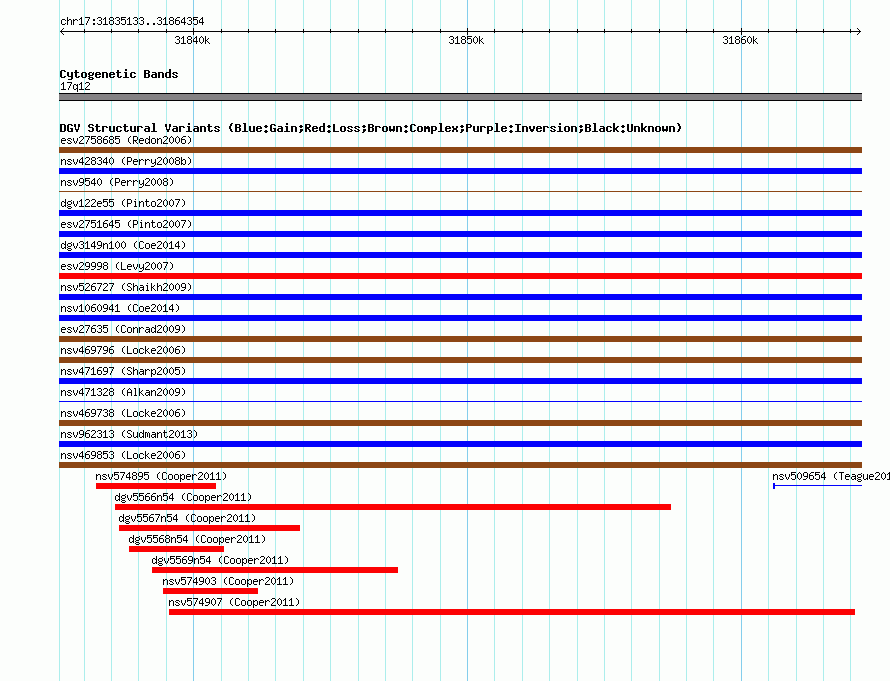Click dgv5568n54 (Cooper2011) label

pyautogui.click(x=197, y=539)
